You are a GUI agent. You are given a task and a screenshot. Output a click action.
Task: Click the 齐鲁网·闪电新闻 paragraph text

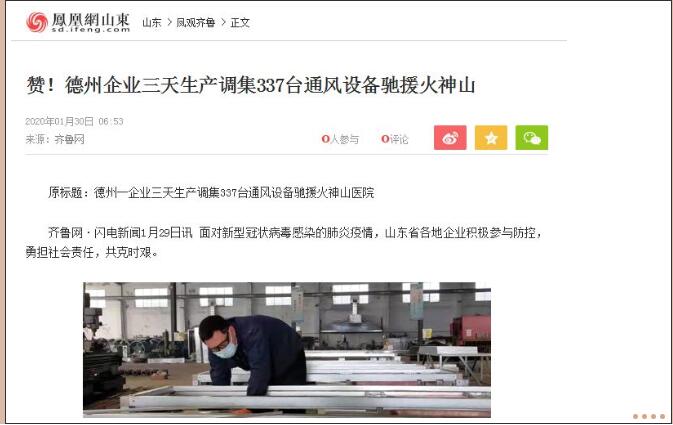click(x=284, y=243)
